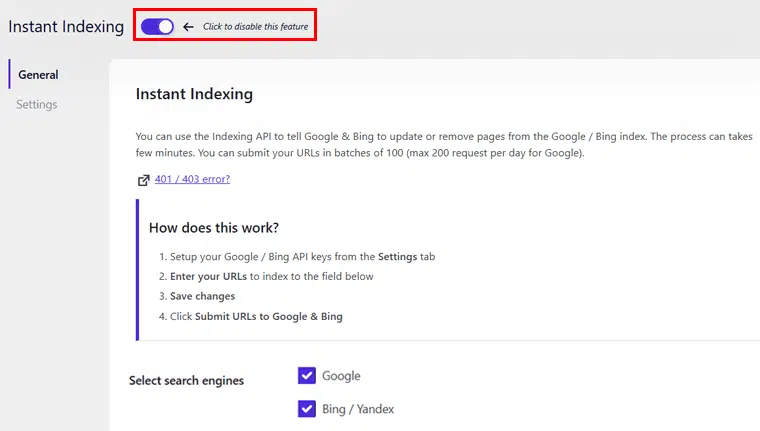The image size is (760, 431).
Task: Click step 'Save changes' in instructions
Action: click(202, 296)
